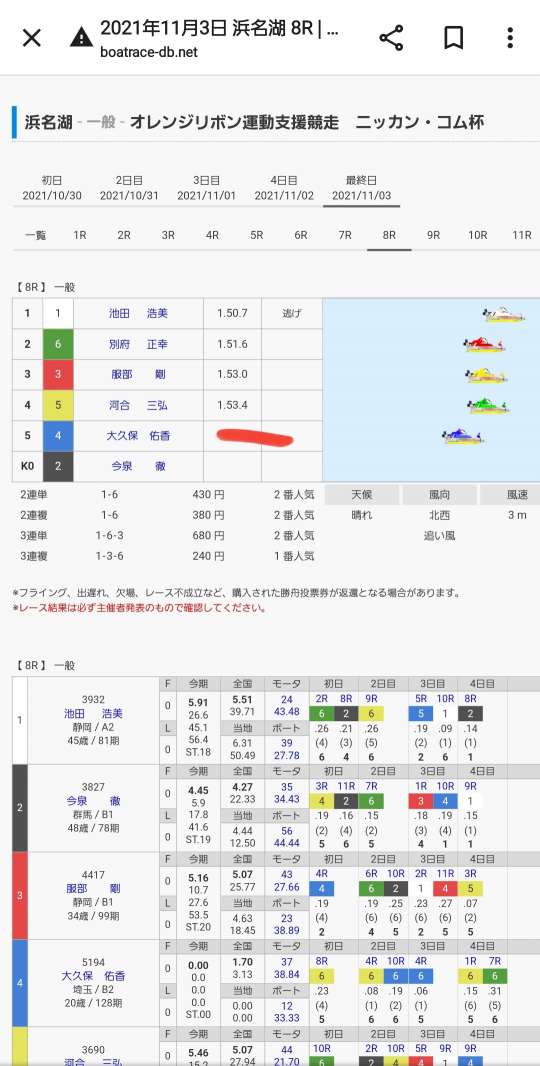This screenshot has width=540, height=1066.
Task: Select 4日目 2021/11/02 date tab
Action: [x=284, y=188]
